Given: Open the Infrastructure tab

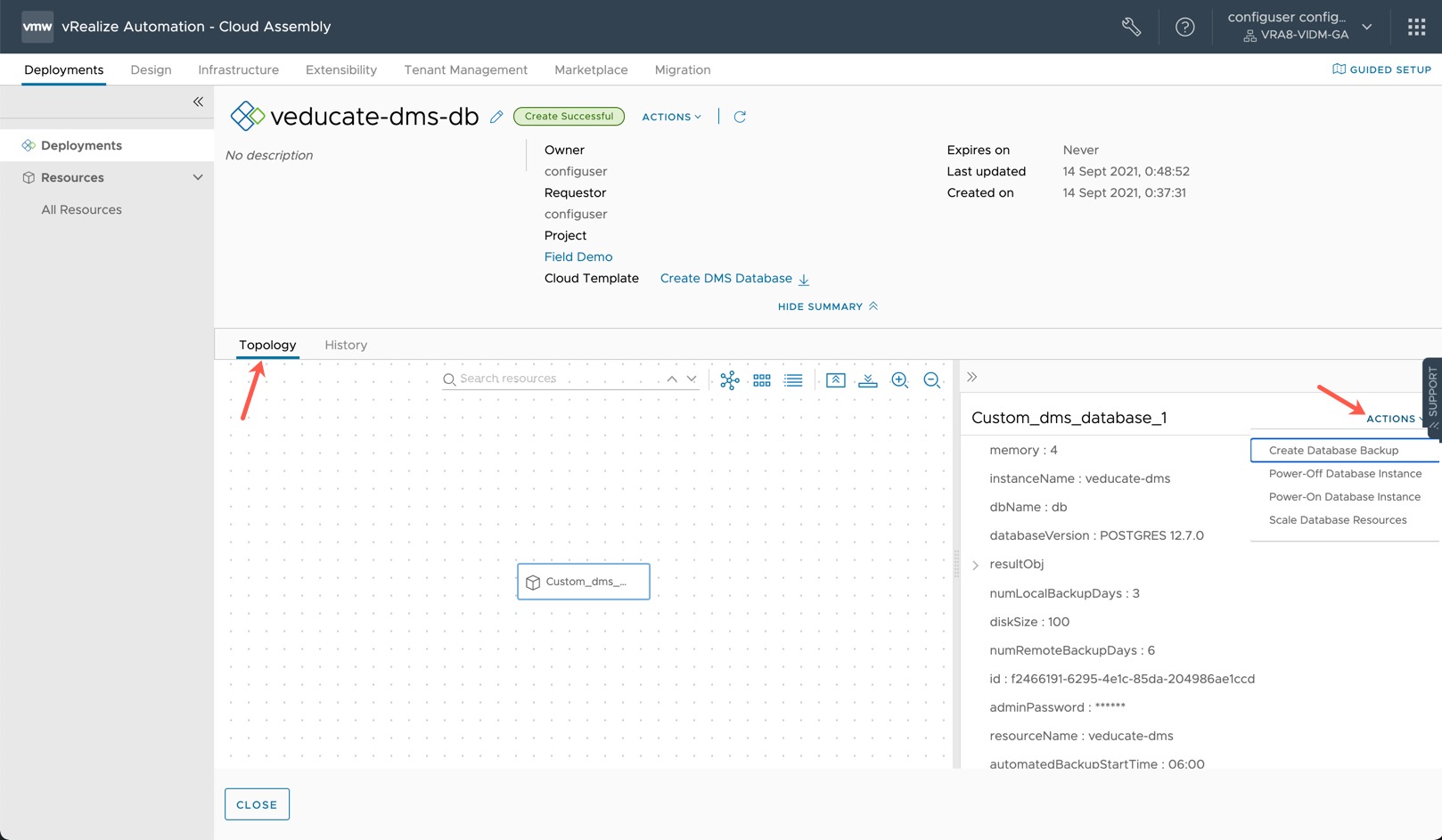Looking at the screenshot, I should [238, 69].
